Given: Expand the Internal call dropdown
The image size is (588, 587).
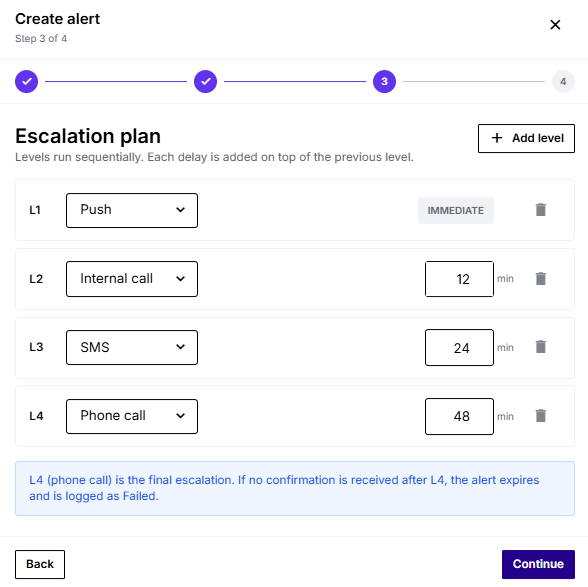Looking at the screenshot, I should tap(132, 279).
